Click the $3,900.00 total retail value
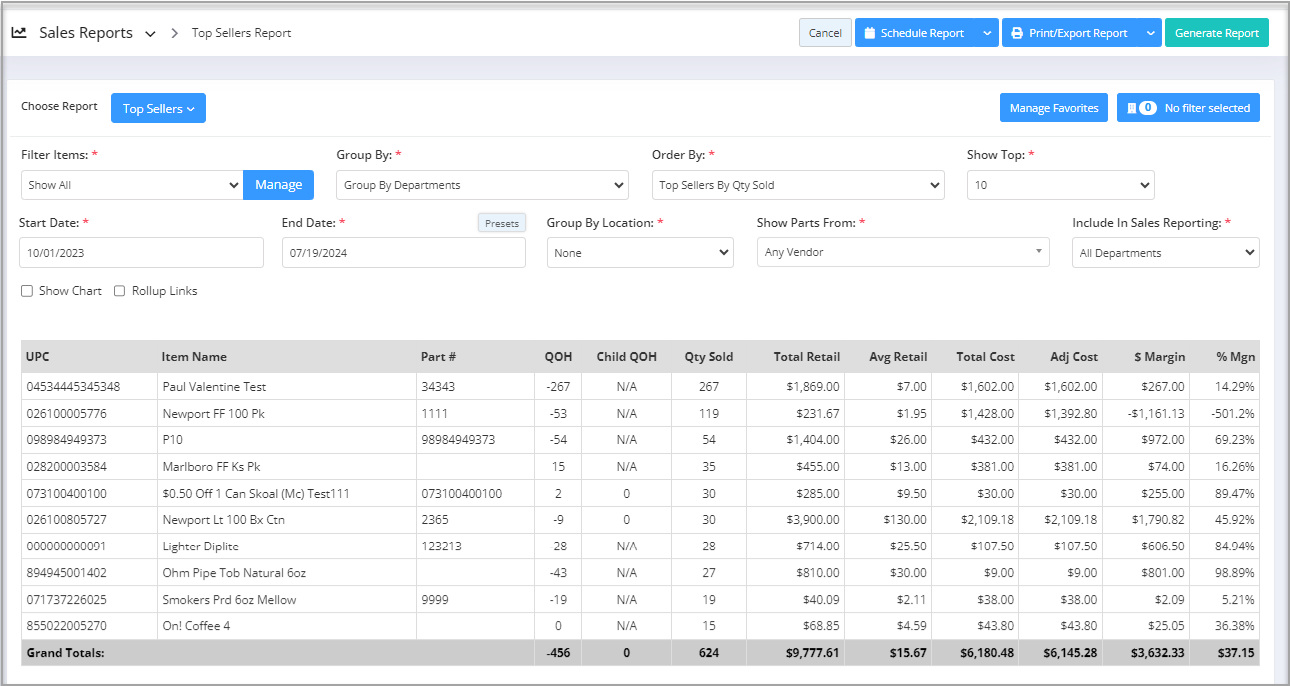 pyautogui.click(x=810, y=520)
